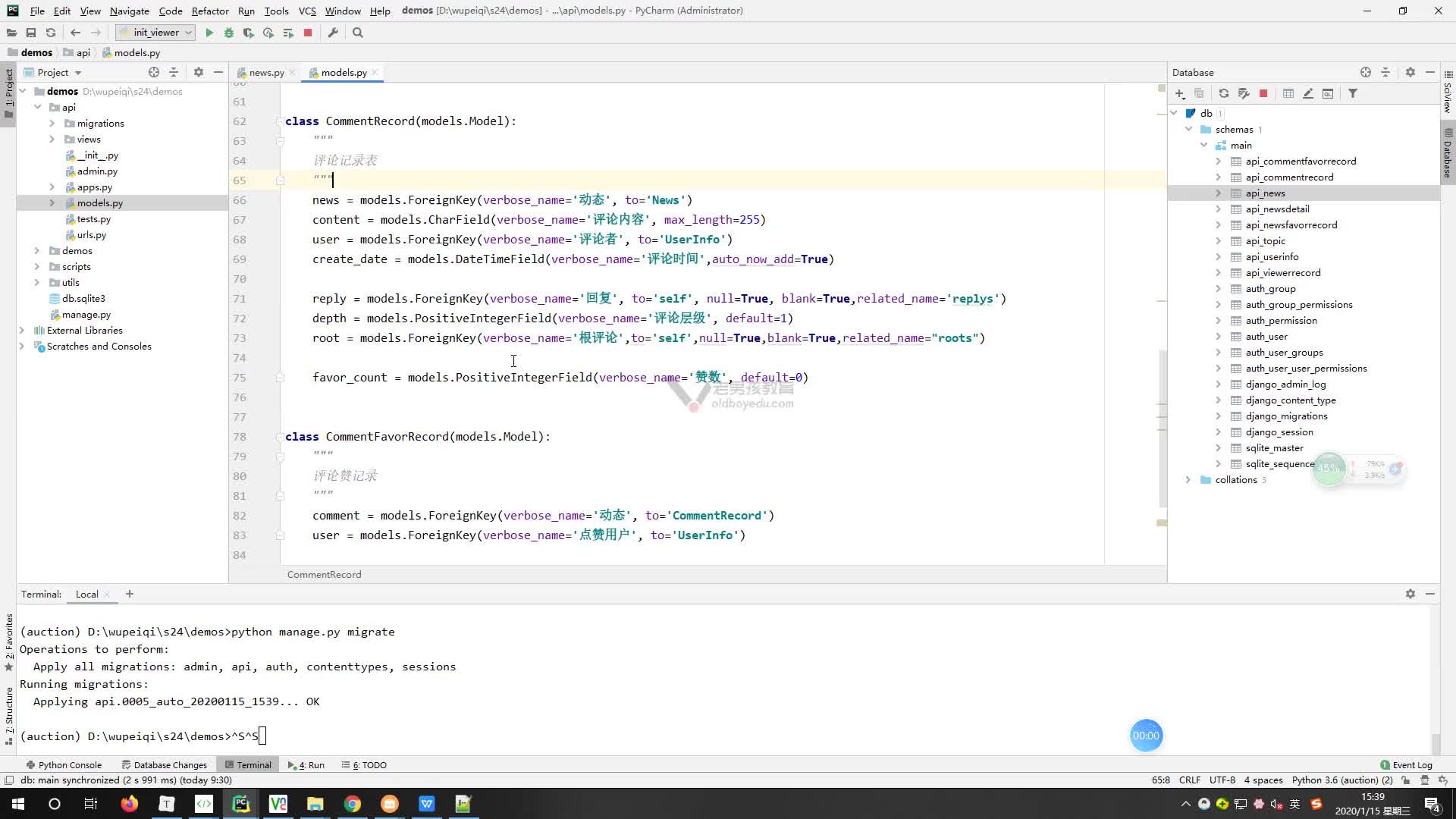
Task: Collapse the main schema node
Action: 1203,145
